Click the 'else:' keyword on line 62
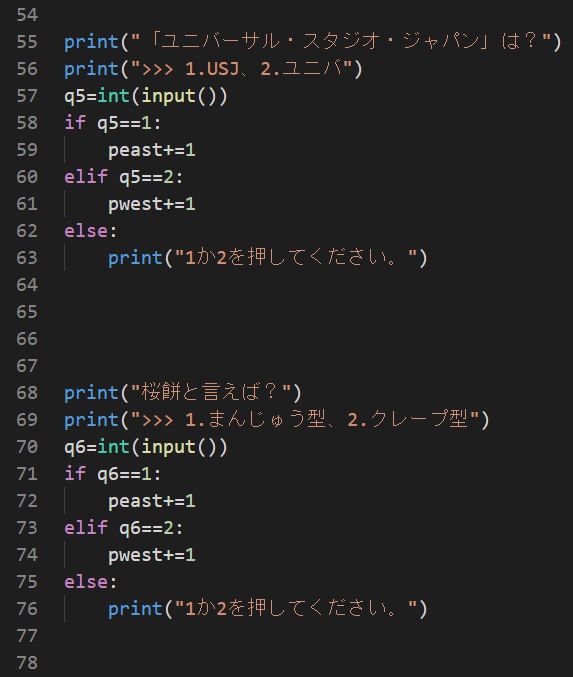Viewport: 573px width, 677px height. point(91,231)
